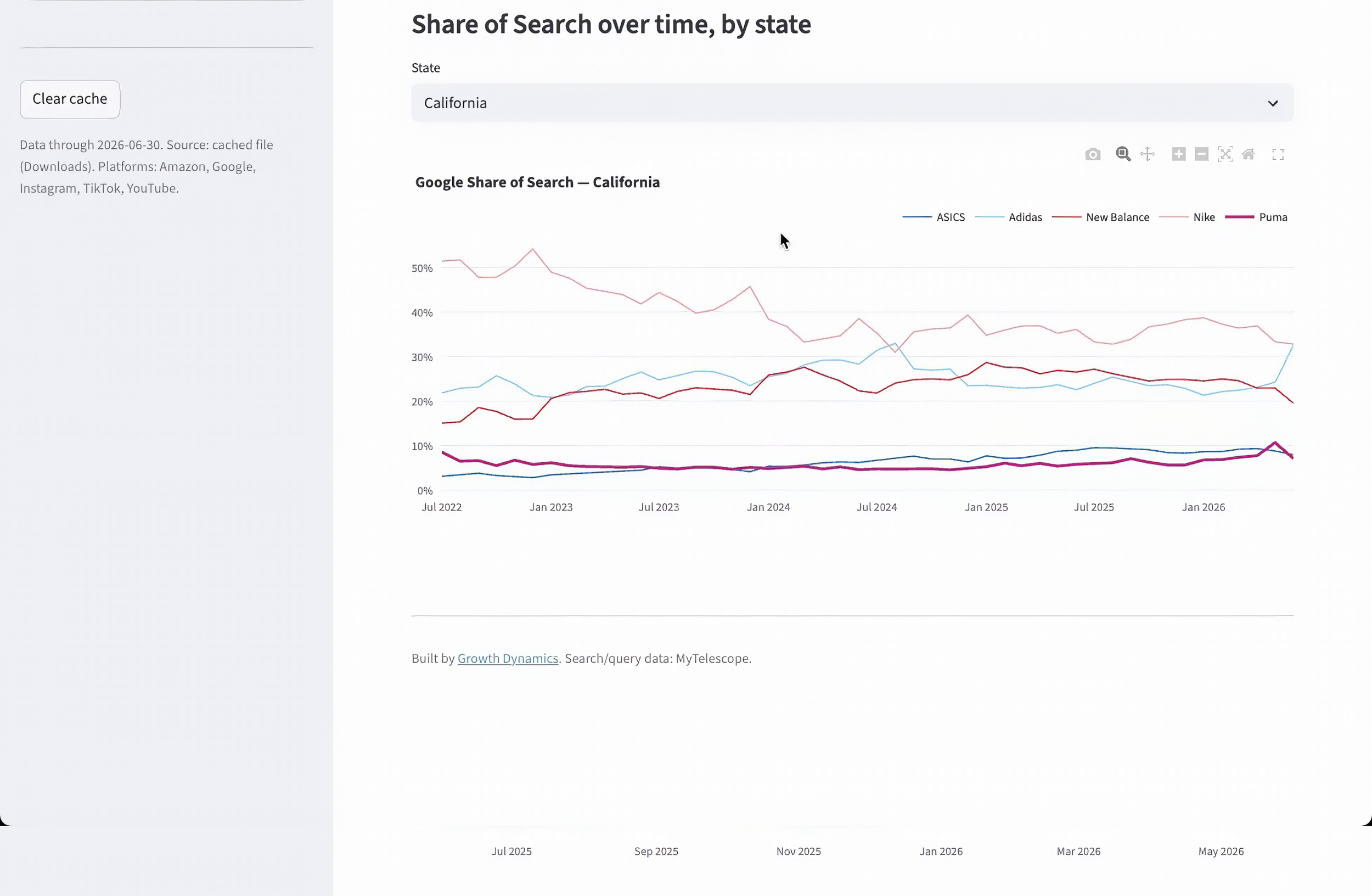1372x896 pixels.
Task: Toggle New Balance legend entry
Action: (x=1100, y=217)
